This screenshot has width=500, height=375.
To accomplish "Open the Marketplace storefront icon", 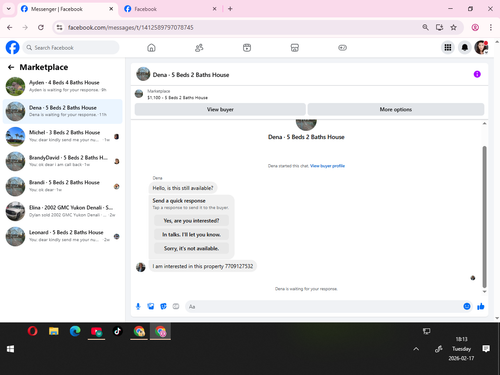I will [x=295, y=48].
